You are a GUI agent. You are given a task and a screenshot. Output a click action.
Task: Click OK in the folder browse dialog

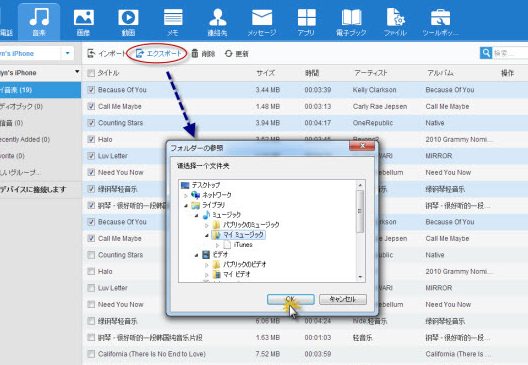pyautogui.click(x=291, y=299)
